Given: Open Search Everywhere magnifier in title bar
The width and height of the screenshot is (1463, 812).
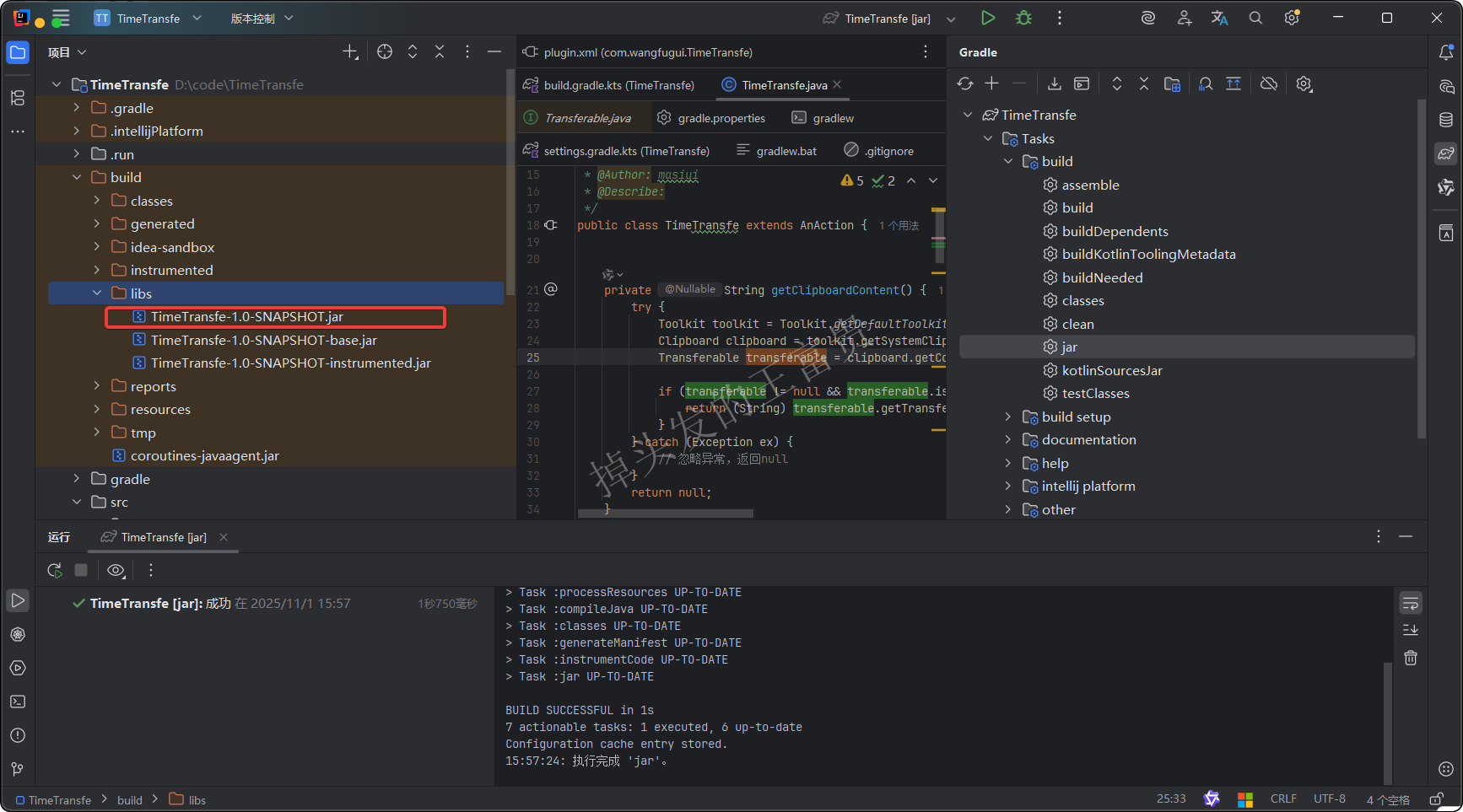Looking at the screenshot, I should pyautogui.click(x=1255, y=18).
